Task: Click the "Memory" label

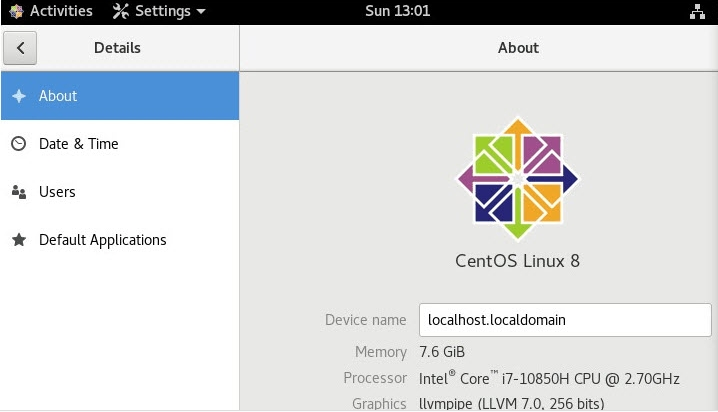Action: [381, 352]
